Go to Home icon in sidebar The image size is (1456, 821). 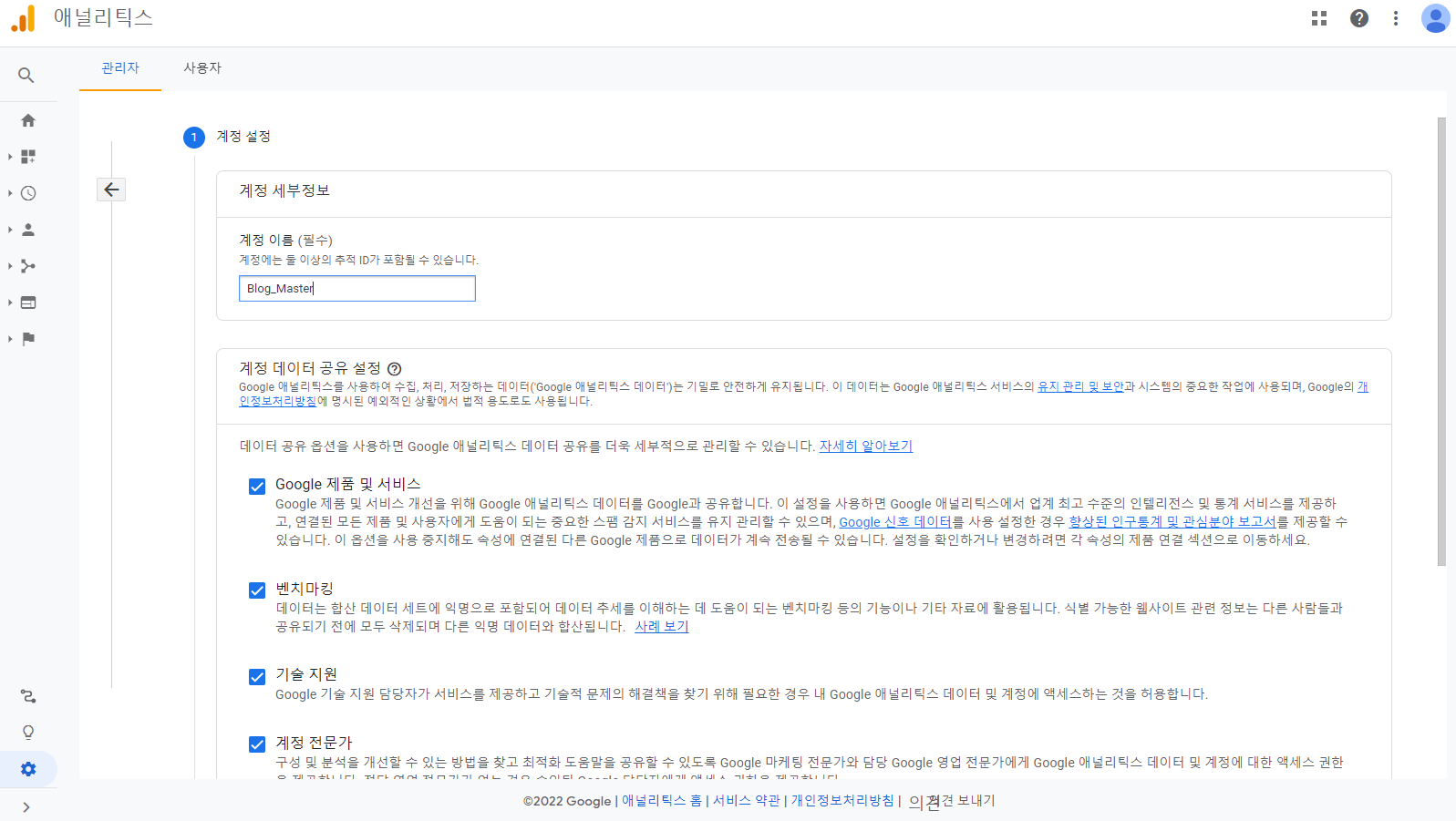point(28,120)
